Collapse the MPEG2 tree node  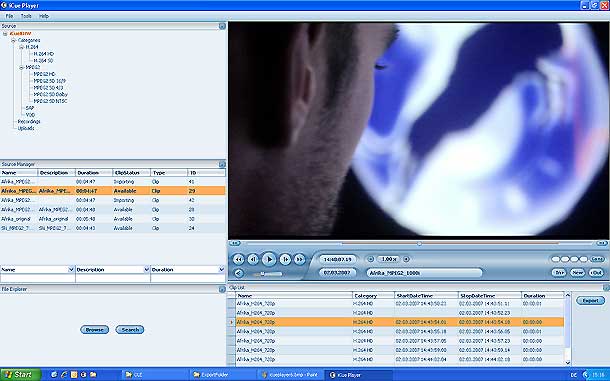[x=22, y=67]
